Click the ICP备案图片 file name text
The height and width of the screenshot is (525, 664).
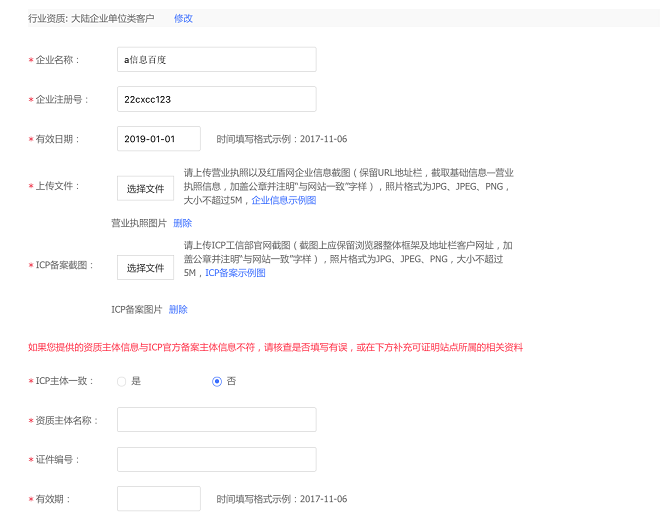tap(136, 310)
